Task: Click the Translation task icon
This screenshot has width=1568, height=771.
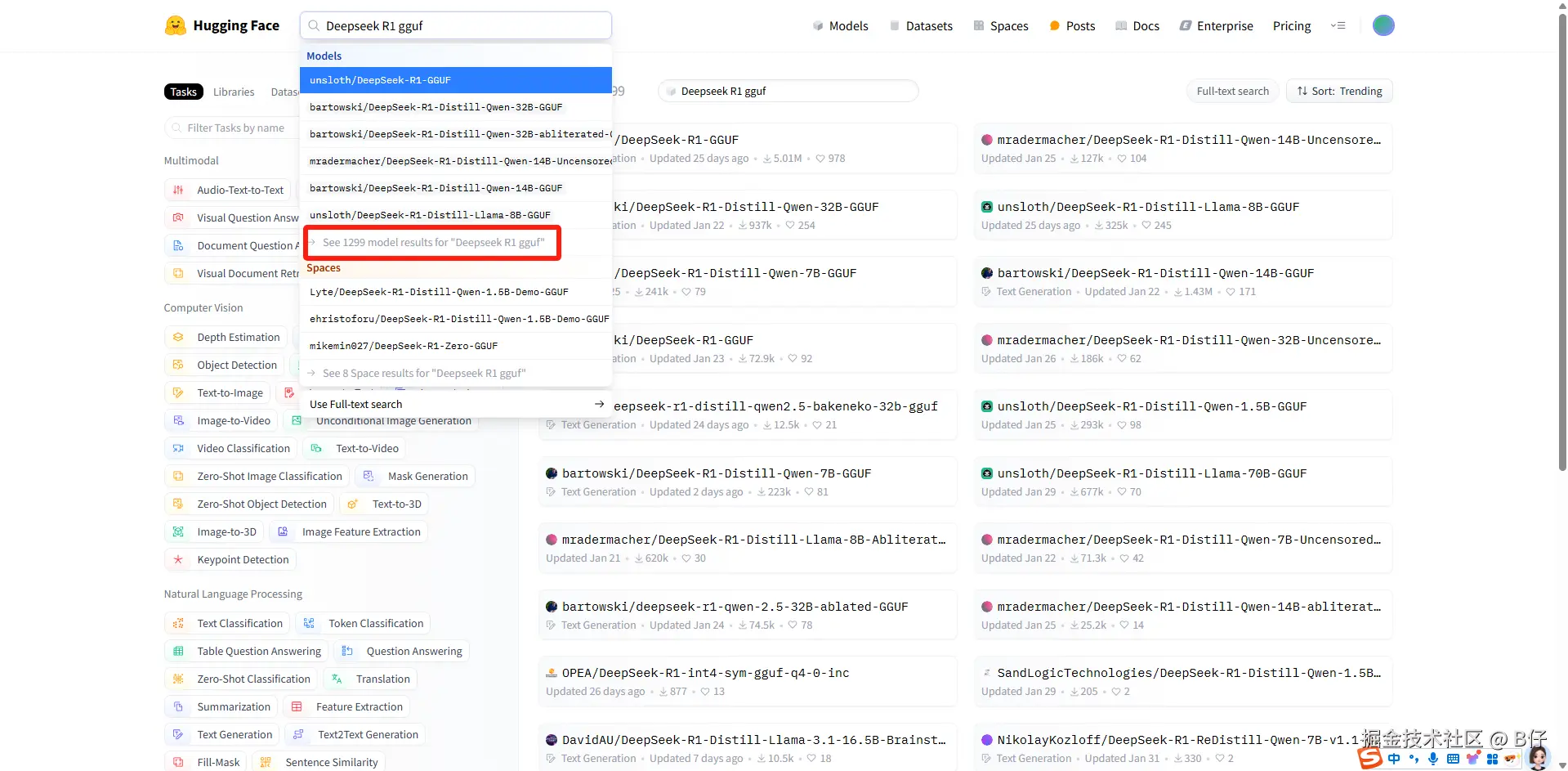Action: coord(337,679)
